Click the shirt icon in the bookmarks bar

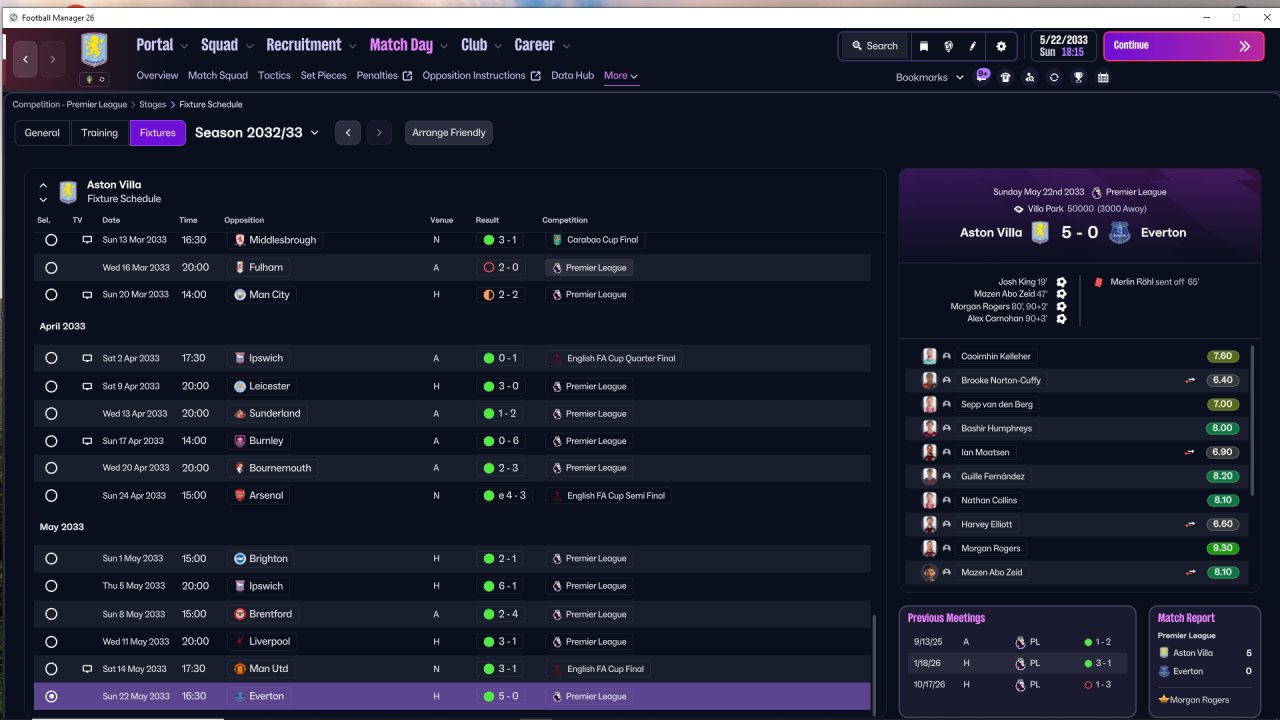click(x=1006, y=77)
